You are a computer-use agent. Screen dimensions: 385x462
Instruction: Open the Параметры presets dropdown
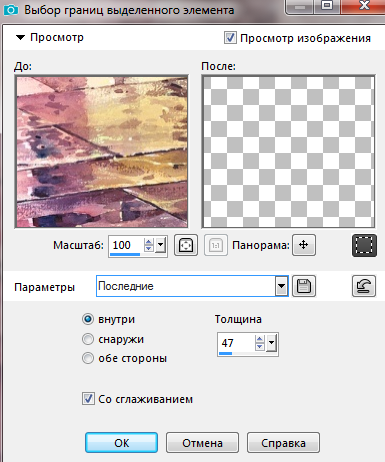[x=281, y=286]
